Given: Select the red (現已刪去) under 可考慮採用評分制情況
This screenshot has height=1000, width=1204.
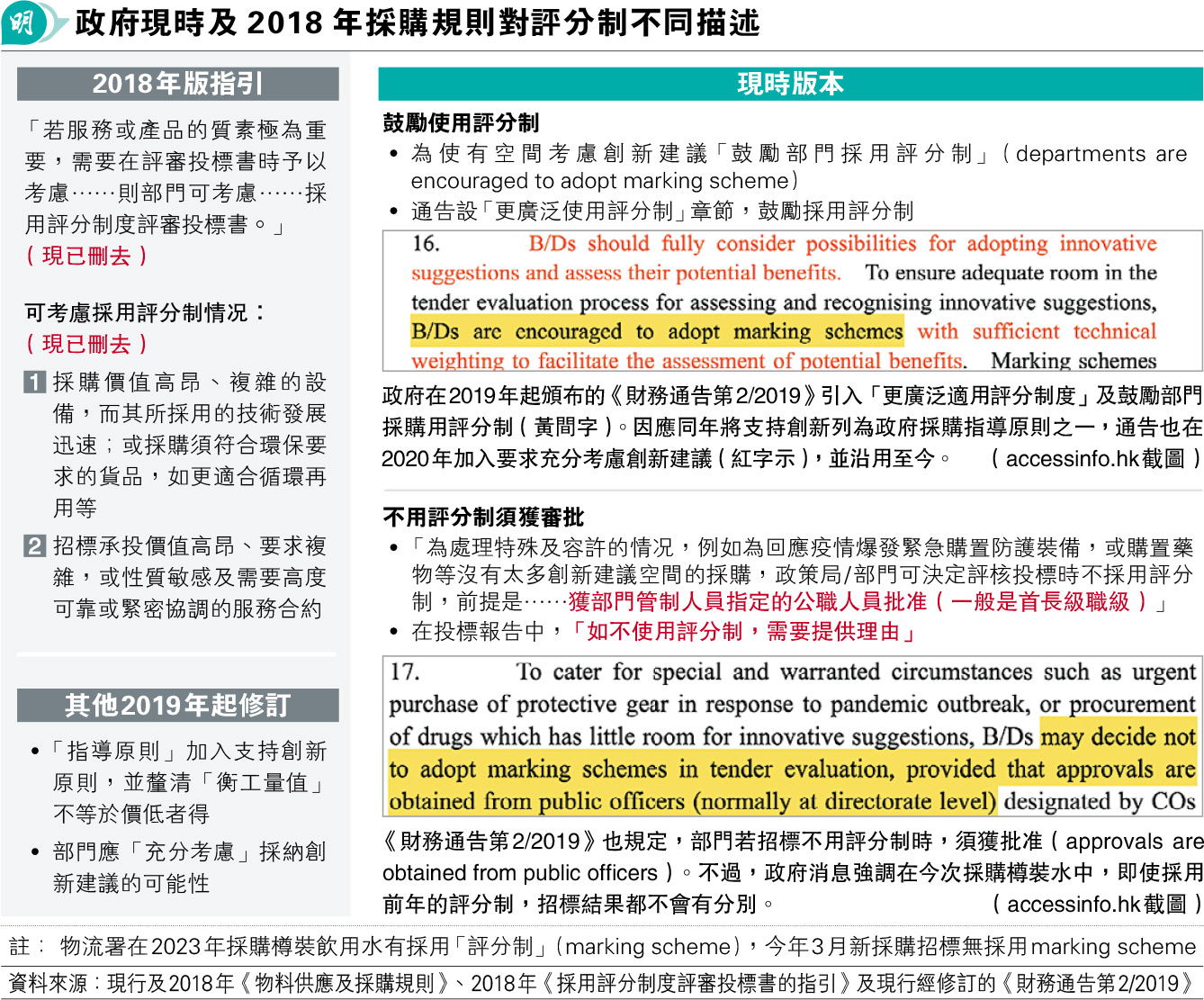Looking at the screenshot, I should [x=86, y=344].
